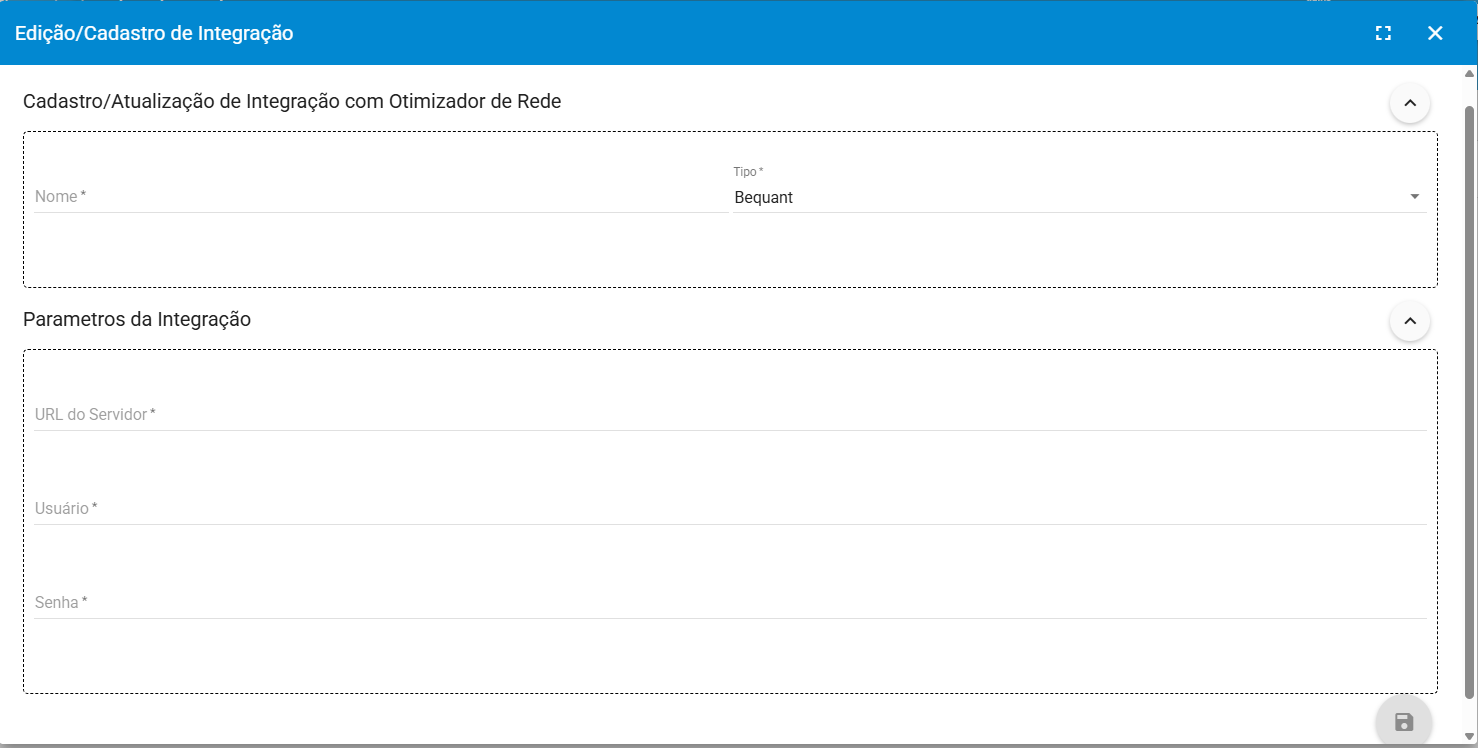
Task: Click the Usuário input field
Action: click(730, 508)
